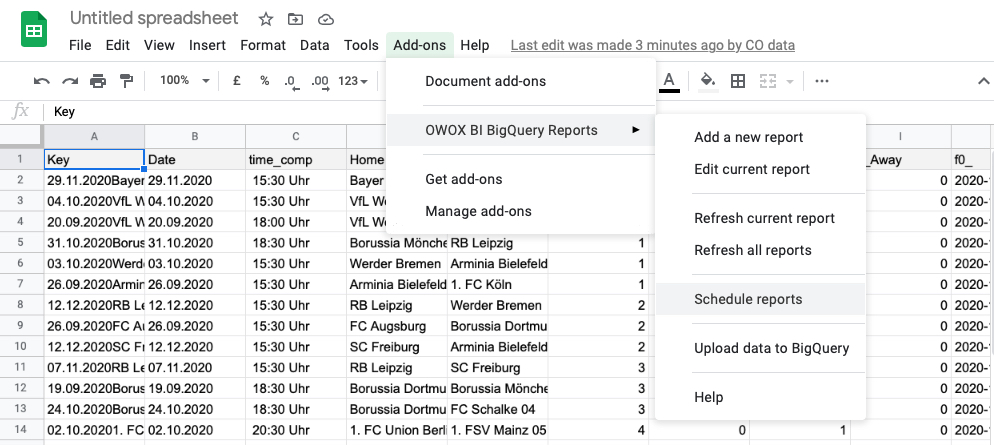The height and width of the screenshot is (445, 994).
Task: Open the Insert menu
Action: 207,45
